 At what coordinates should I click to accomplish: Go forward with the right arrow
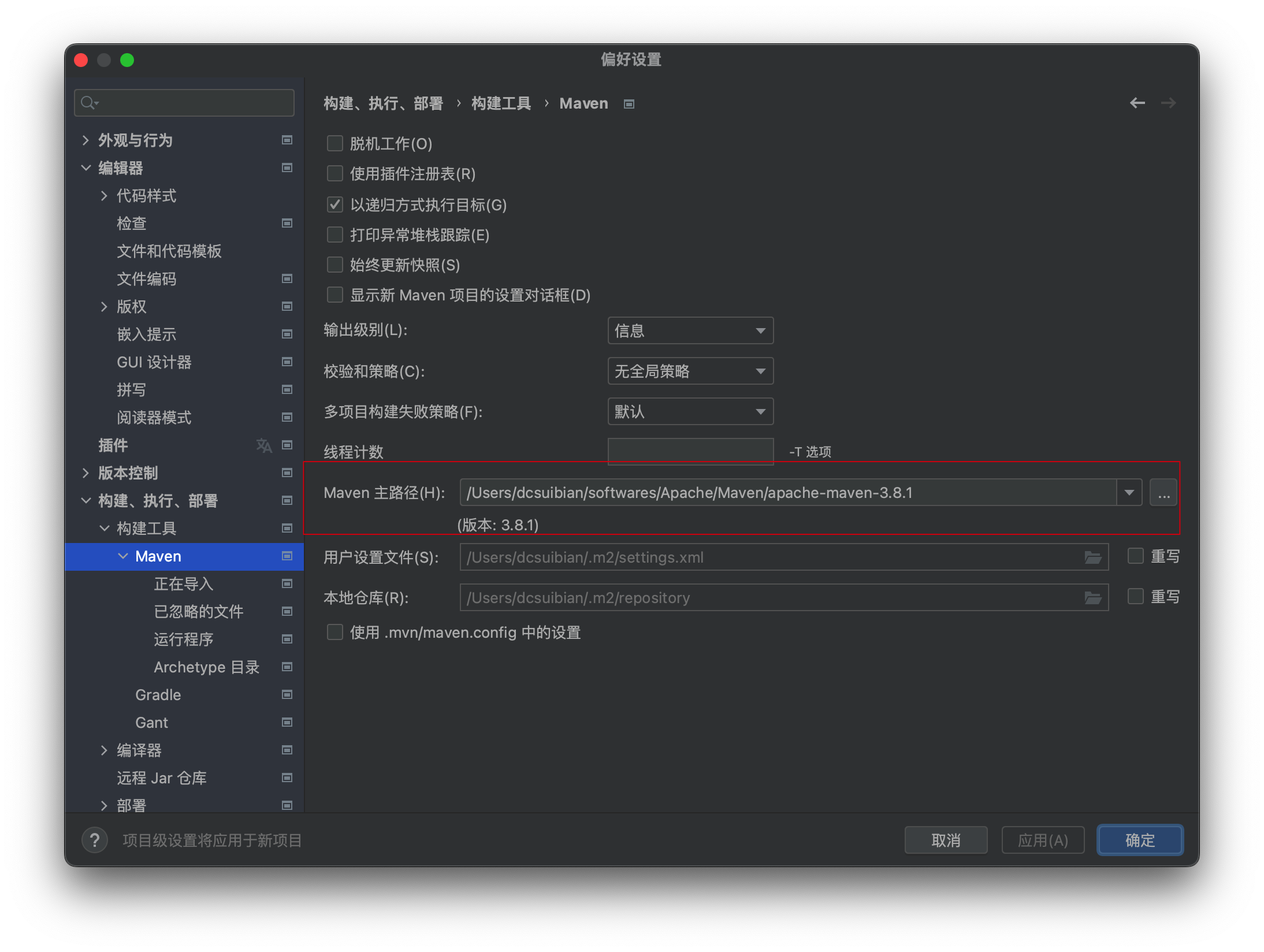tap(1168, 103)
